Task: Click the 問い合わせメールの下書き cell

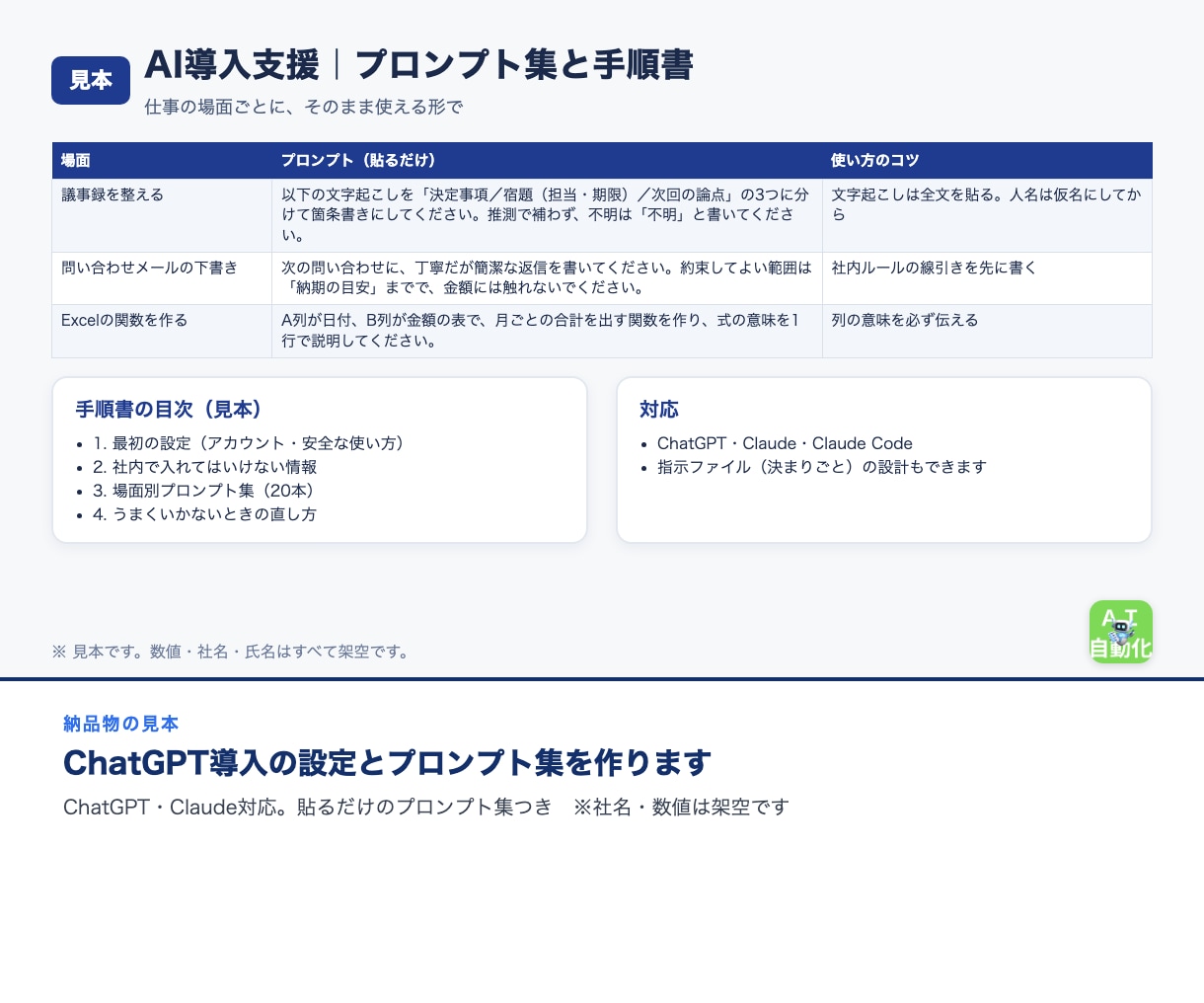Action: click(x=162, y=278)
